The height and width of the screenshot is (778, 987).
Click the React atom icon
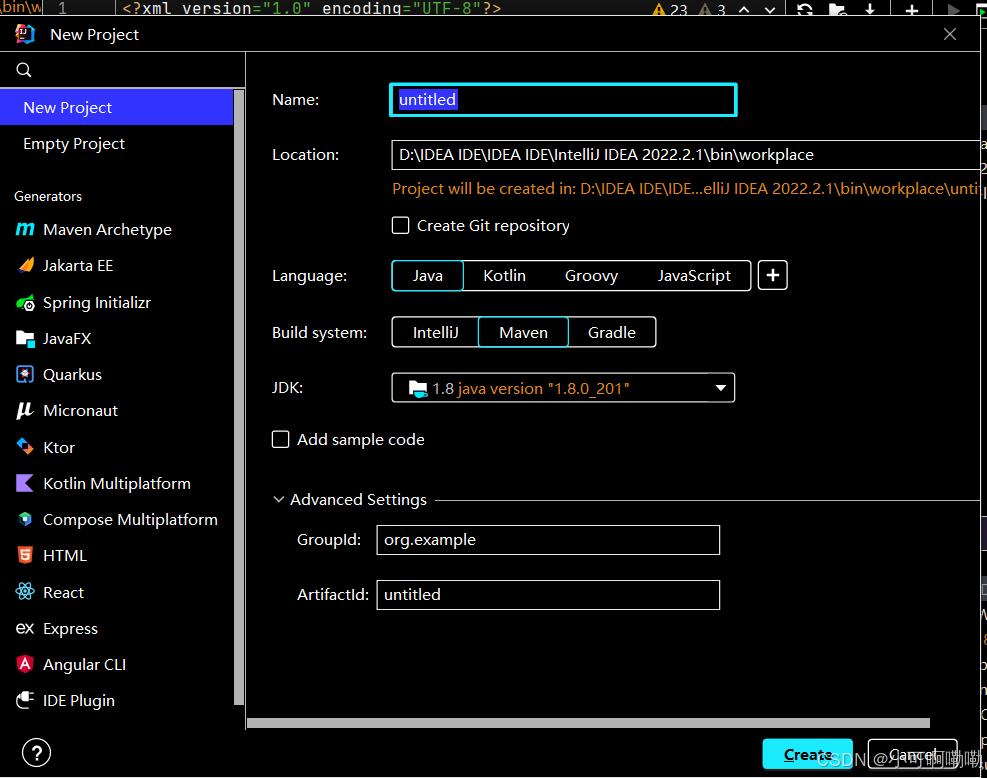pos(25,592)
